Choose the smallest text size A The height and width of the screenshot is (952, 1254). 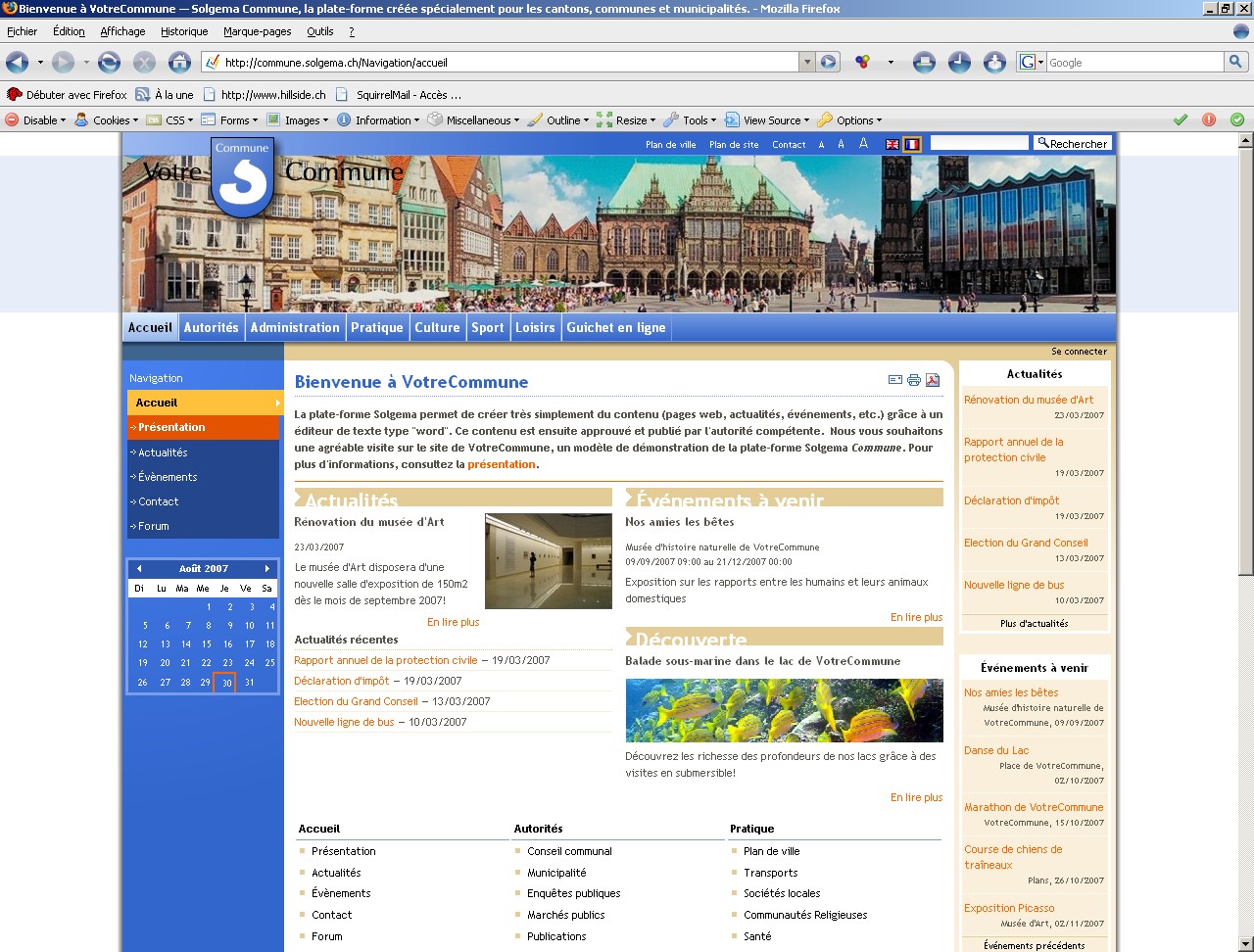[821, 145]
